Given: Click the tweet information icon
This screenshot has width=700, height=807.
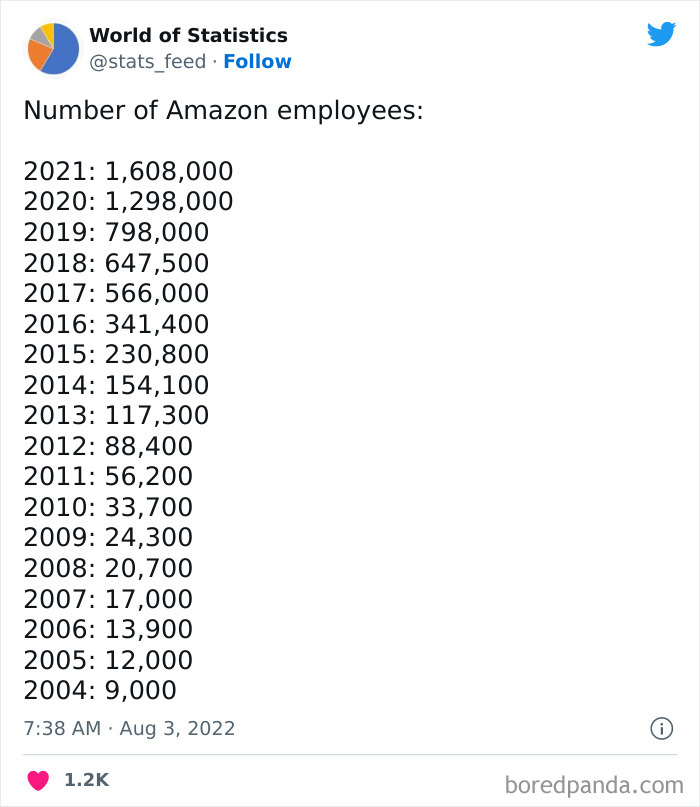Looking at the screenshot, I should pos(663,730).
